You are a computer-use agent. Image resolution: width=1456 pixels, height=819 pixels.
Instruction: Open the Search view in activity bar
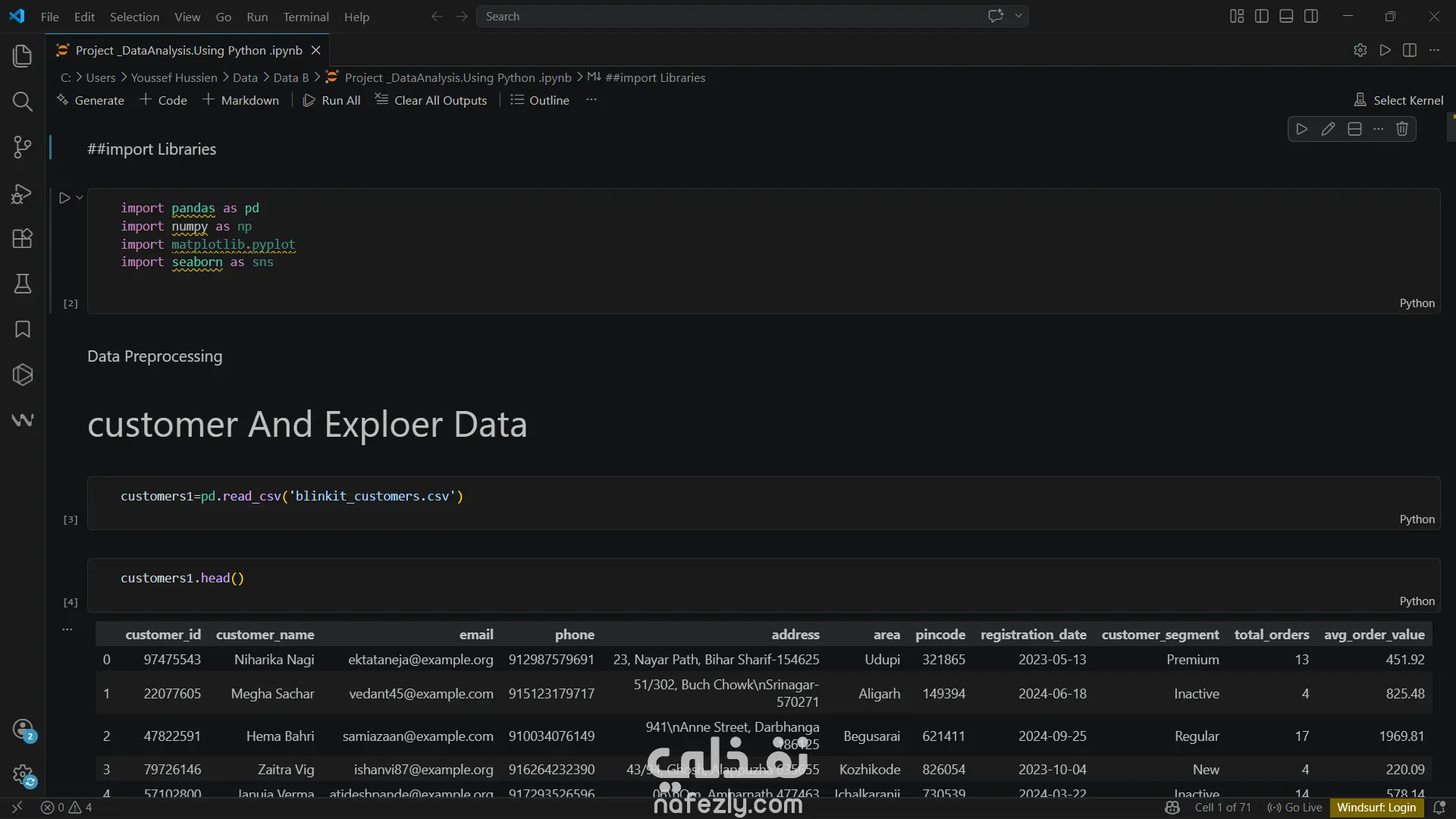click(x=23, y=102)
